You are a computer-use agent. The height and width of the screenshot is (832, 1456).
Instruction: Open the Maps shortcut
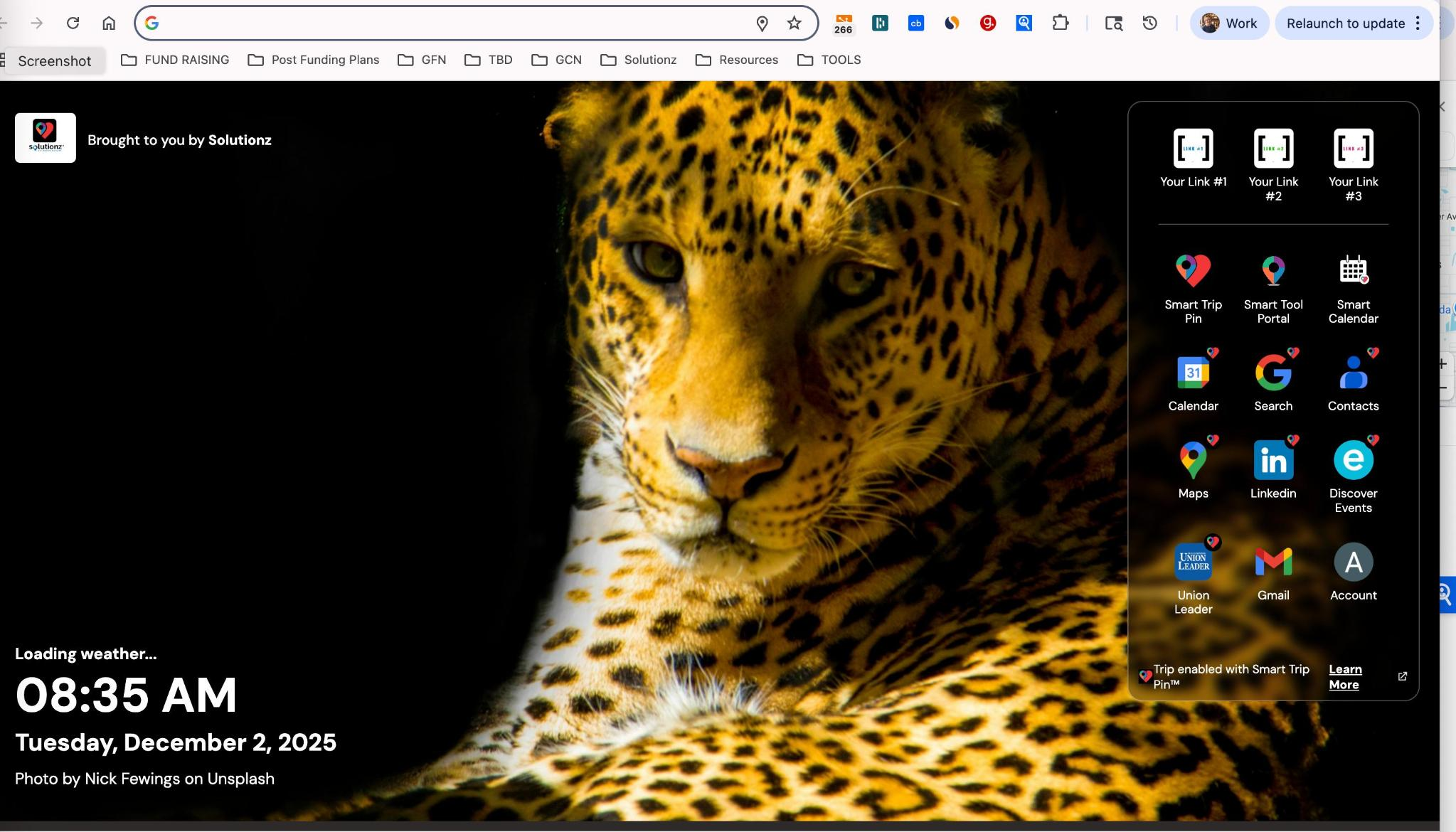tap(1193, 461)
